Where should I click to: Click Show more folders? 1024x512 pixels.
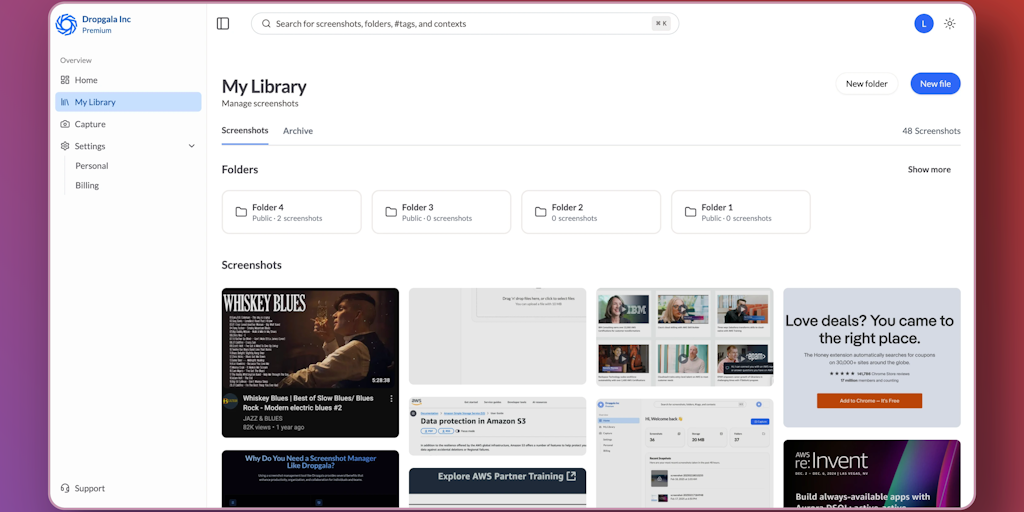[x=929, y=170]
